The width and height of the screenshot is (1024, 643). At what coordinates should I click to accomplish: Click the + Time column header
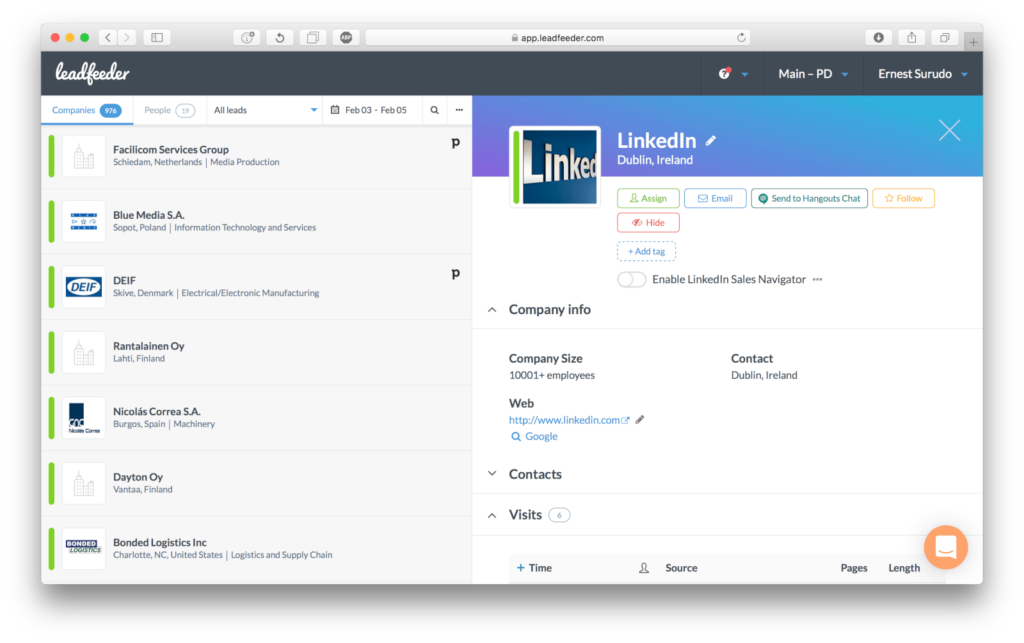coord(534,568)
